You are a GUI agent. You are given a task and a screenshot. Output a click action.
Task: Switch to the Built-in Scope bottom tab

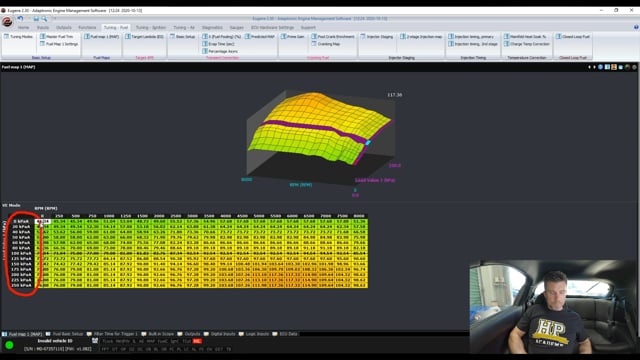[x=158, y=334]
